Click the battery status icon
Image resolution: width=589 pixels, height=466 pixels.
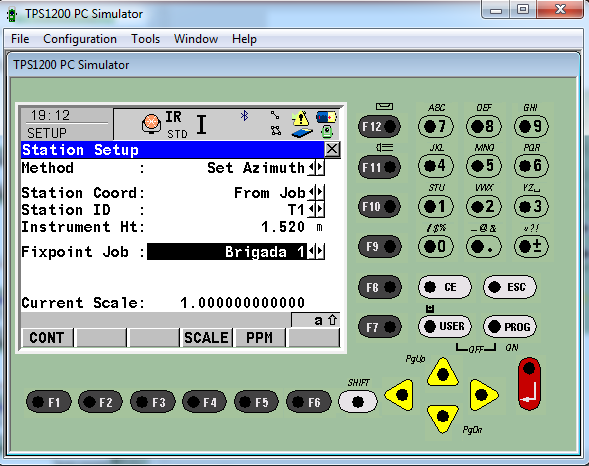[x=326, y=117]
